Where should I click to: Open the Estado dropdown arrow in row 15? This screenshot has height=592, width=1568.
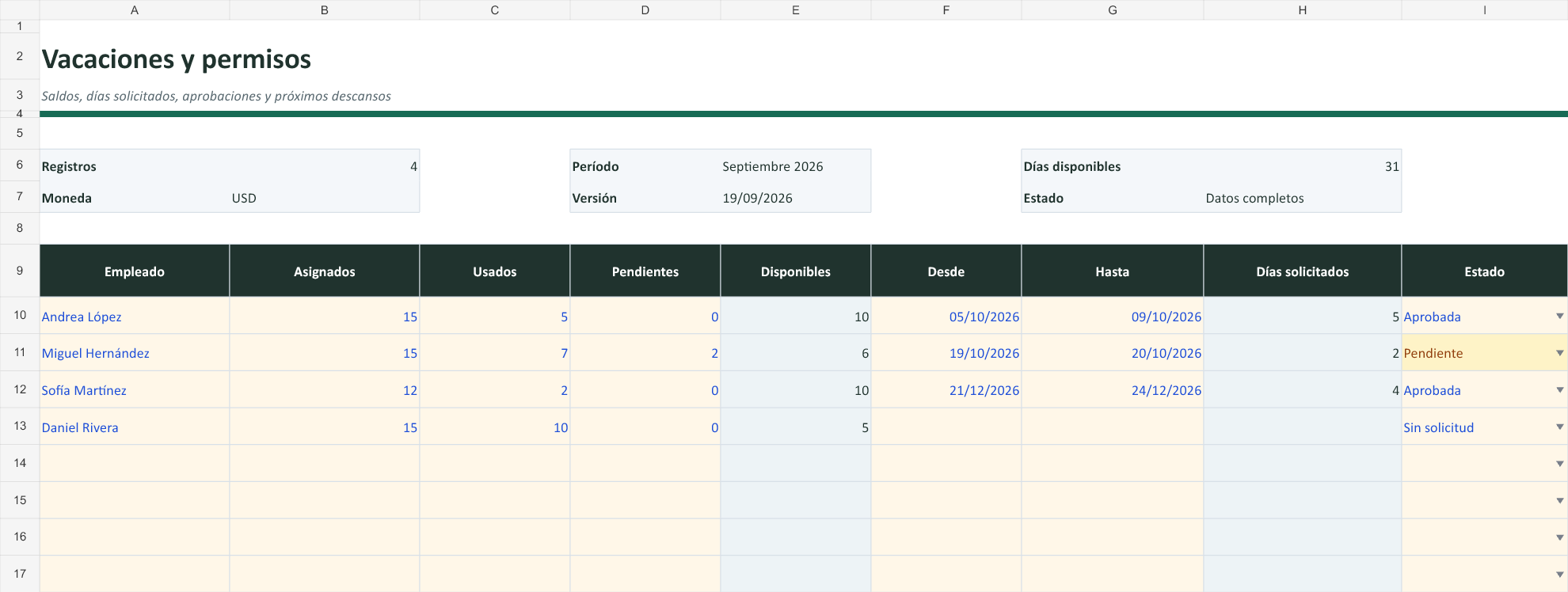[1559, 500]
